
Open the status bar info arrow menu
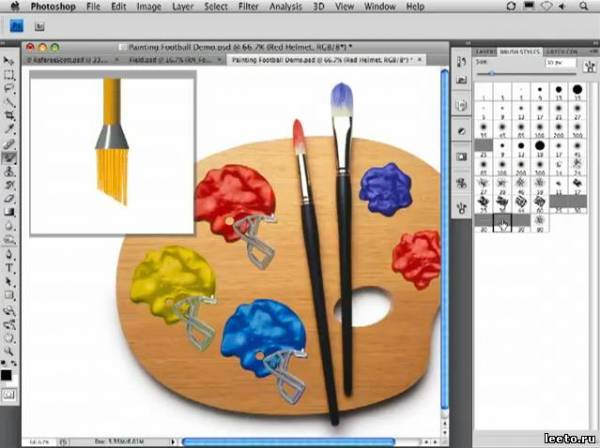coord(173,441)
